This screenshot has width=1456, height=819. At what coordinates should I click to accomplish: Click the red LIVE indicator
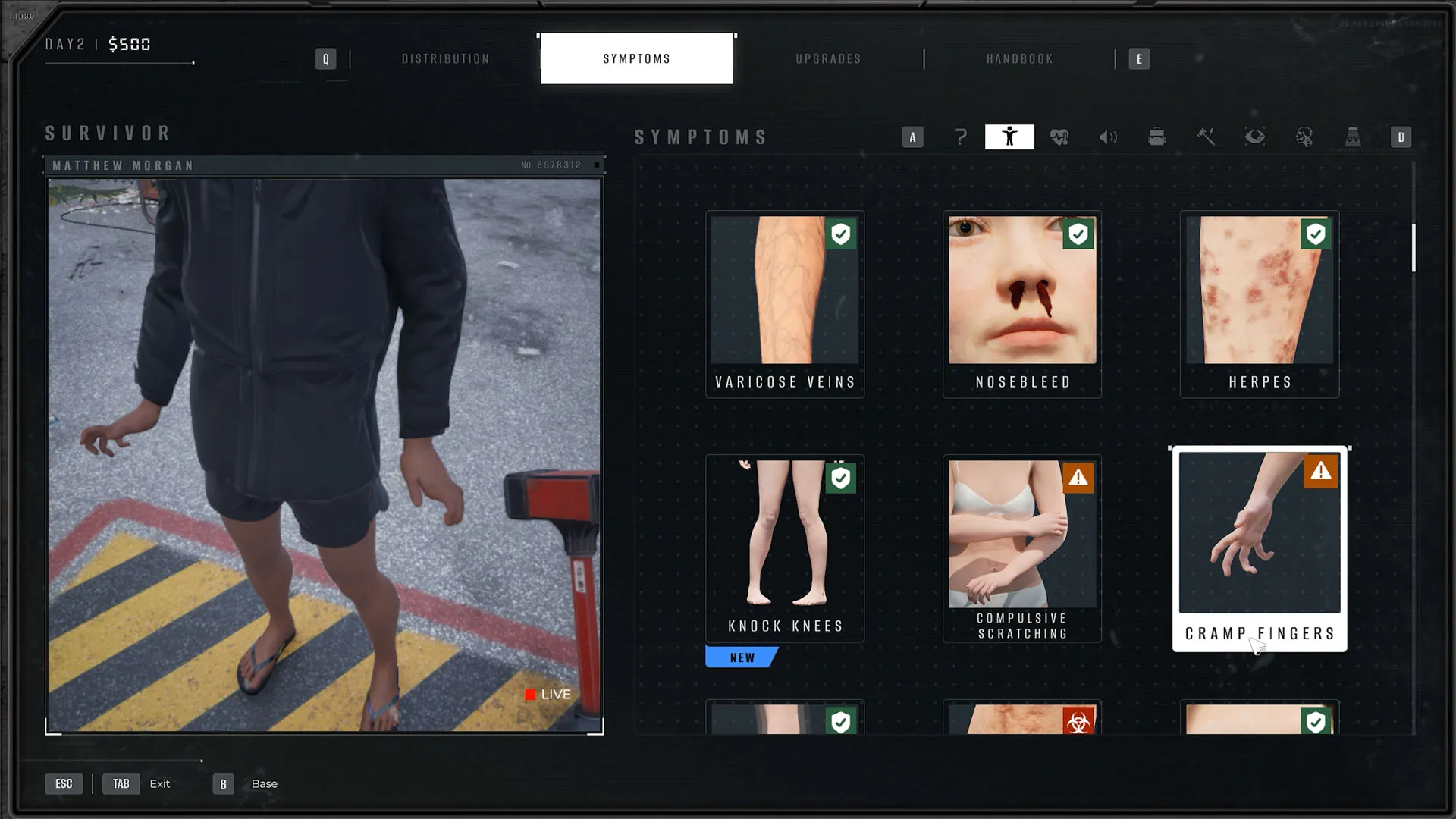tap(548, 695)
